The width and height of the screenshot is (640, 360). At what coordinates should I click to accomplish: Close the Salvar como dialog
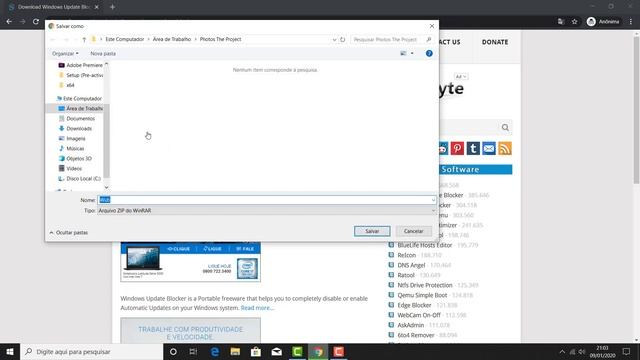point(432,26)
